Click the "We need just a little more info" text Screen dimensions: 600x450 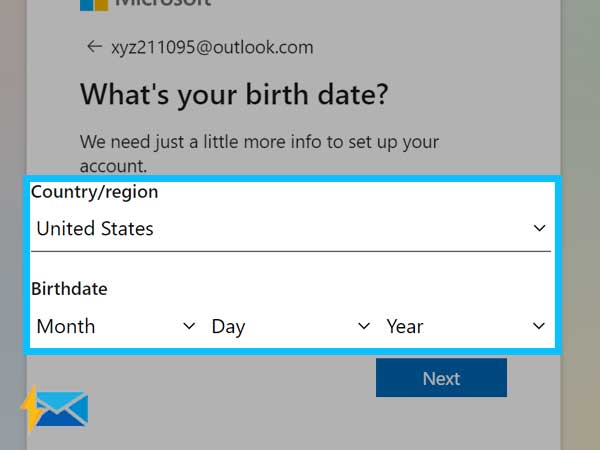point(259,142)
